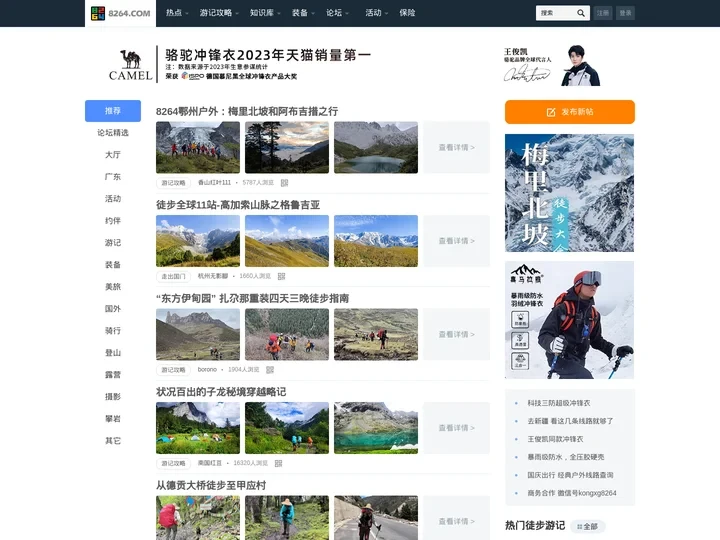Open the 保险 nav item
The width and height of the screenshot is (720, 540).
pos(407,13)
